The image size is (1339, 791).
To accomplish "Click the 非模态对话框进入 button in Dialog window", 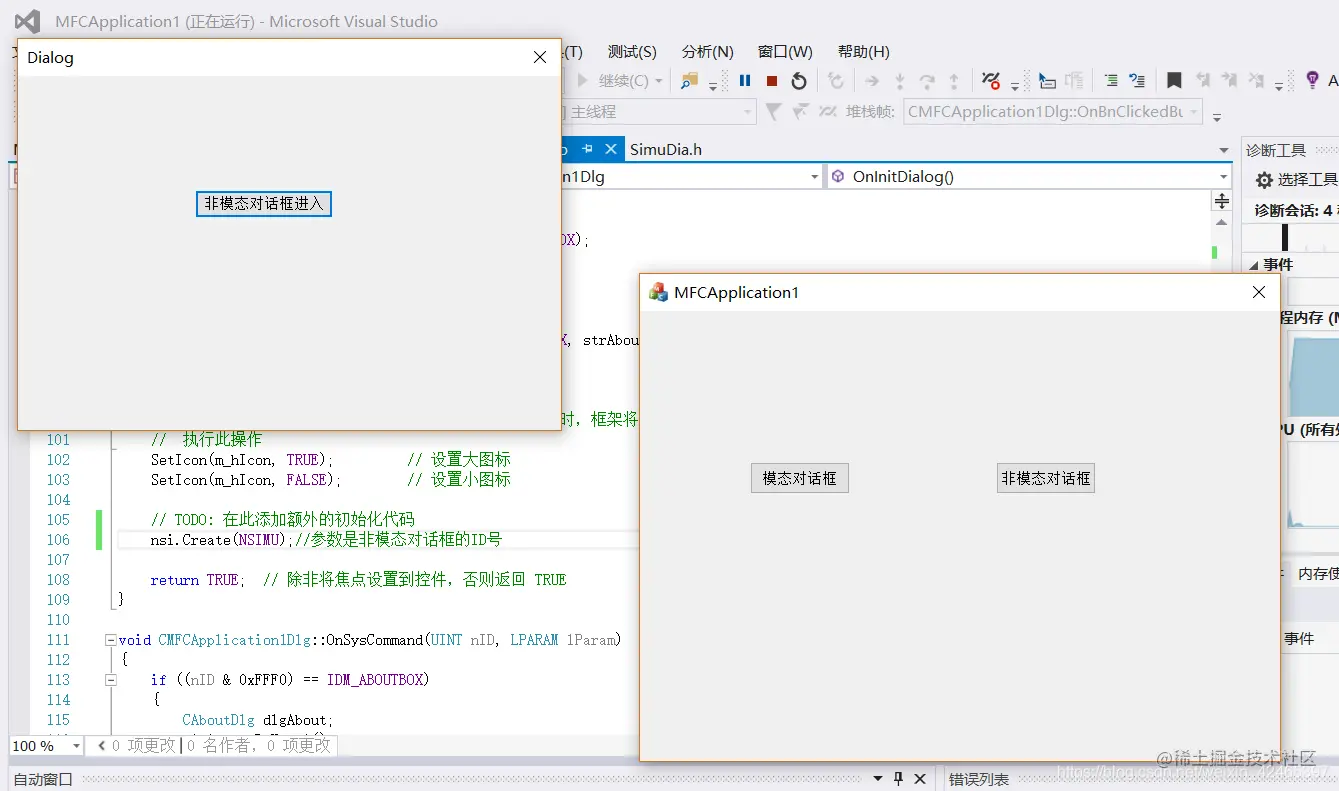I will pos(264,203).
